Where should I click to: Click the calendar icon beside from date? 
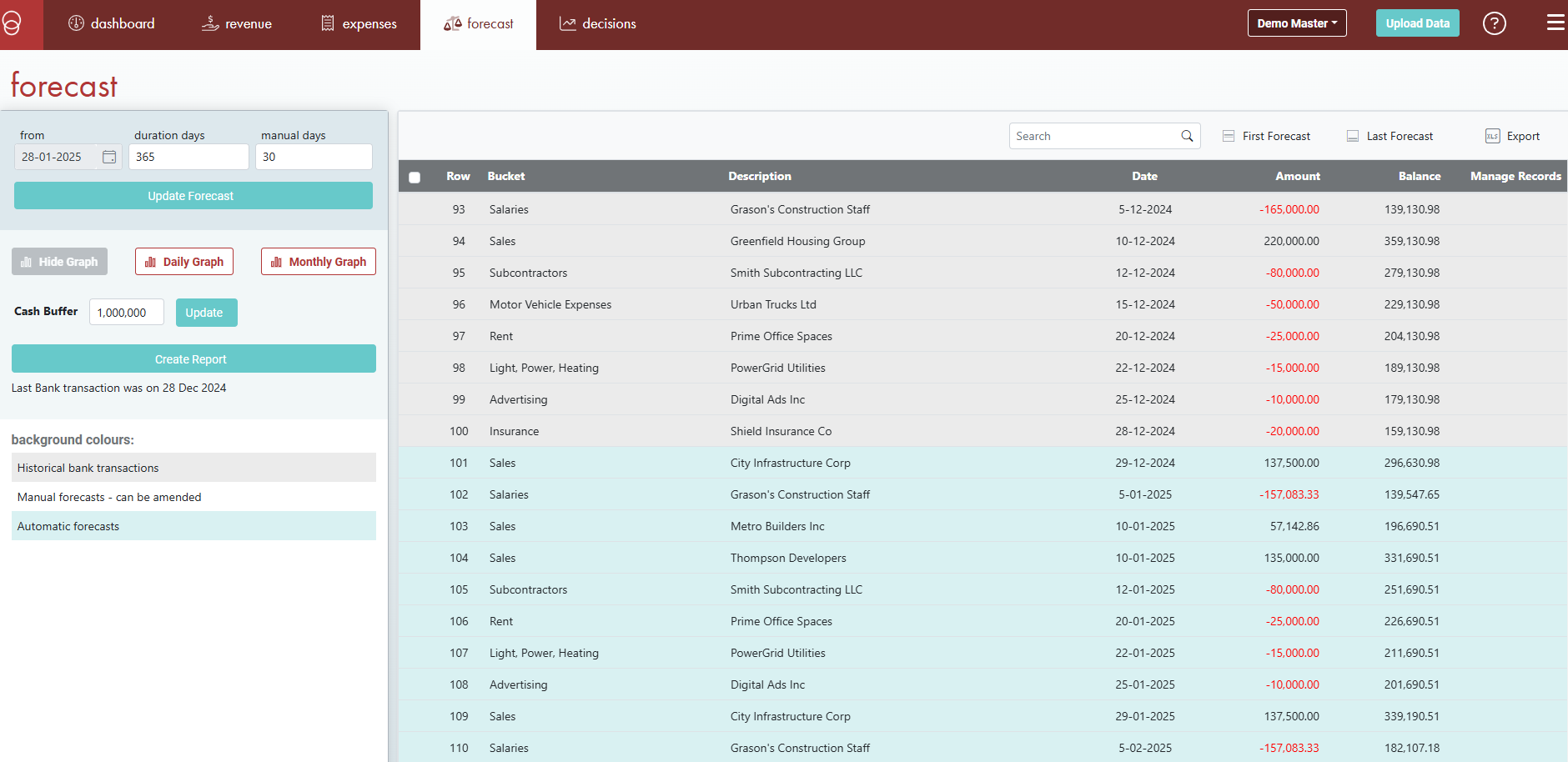coord(109,157)
